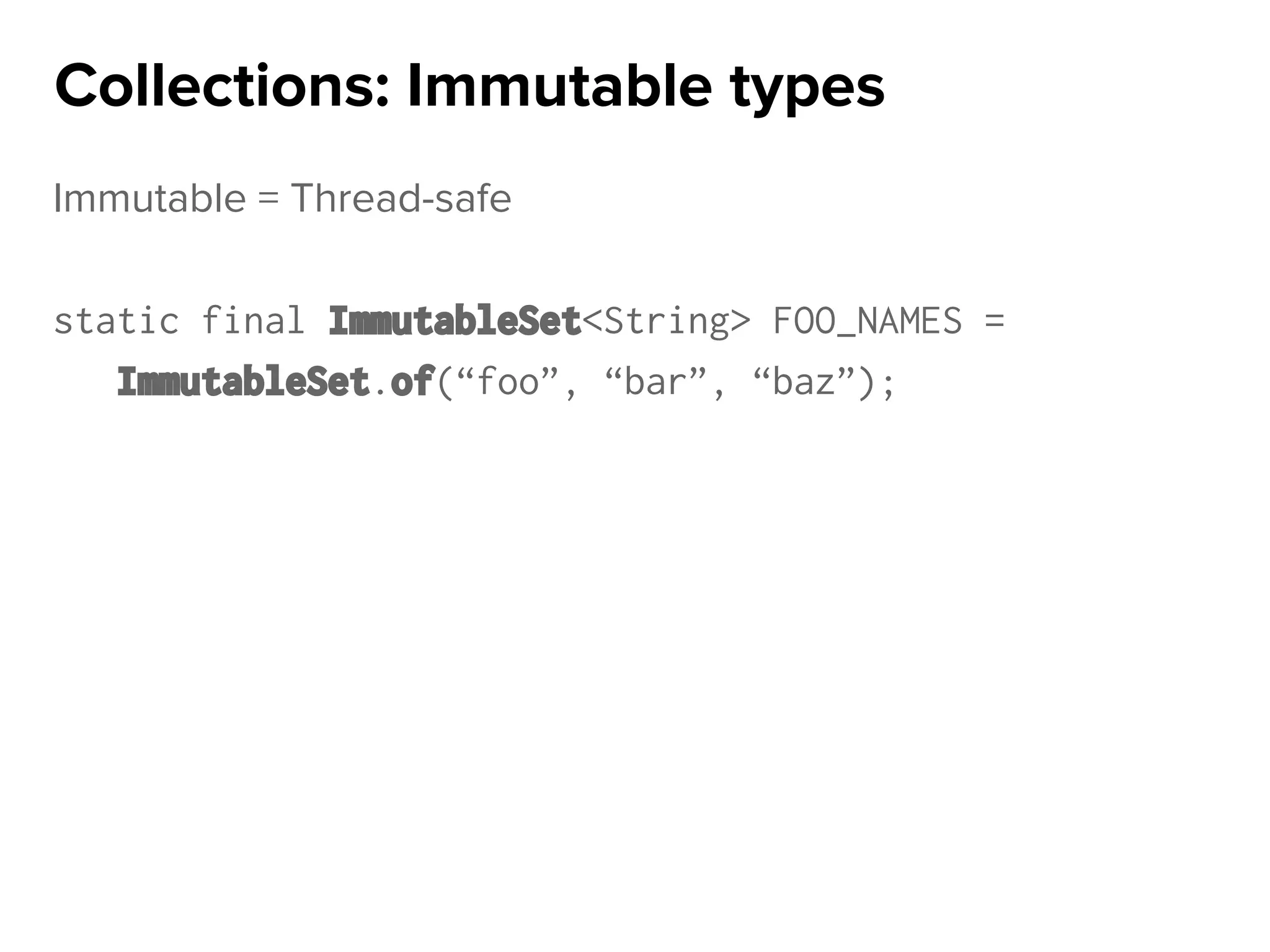Click the 'FOO_NAMES' constant name
This screenshot has height=952, width=1270.
click(868, 321)
